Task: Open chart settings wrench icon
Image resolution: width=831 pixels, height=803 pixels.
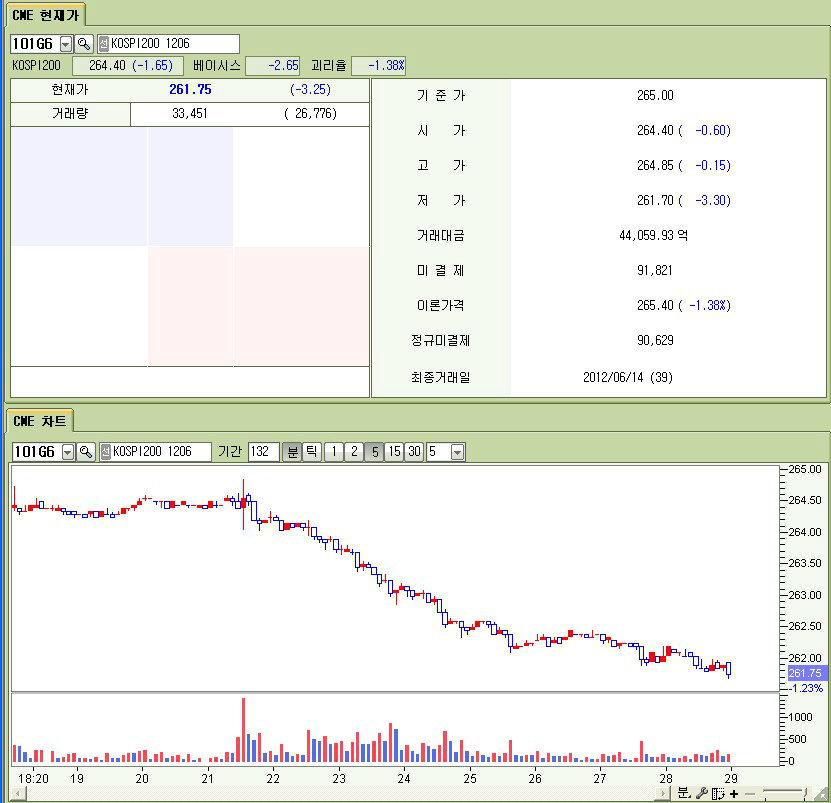Action: (701, 793)
